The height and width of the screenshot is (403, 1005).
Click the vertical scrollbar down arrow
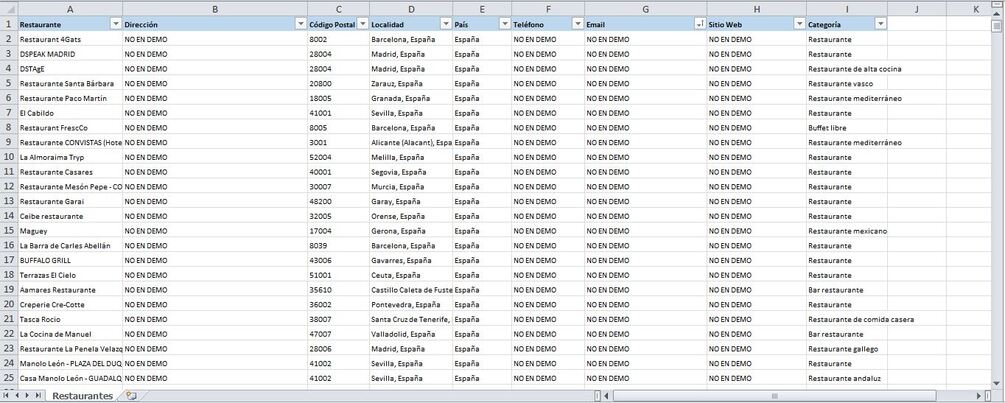[996, 383]
